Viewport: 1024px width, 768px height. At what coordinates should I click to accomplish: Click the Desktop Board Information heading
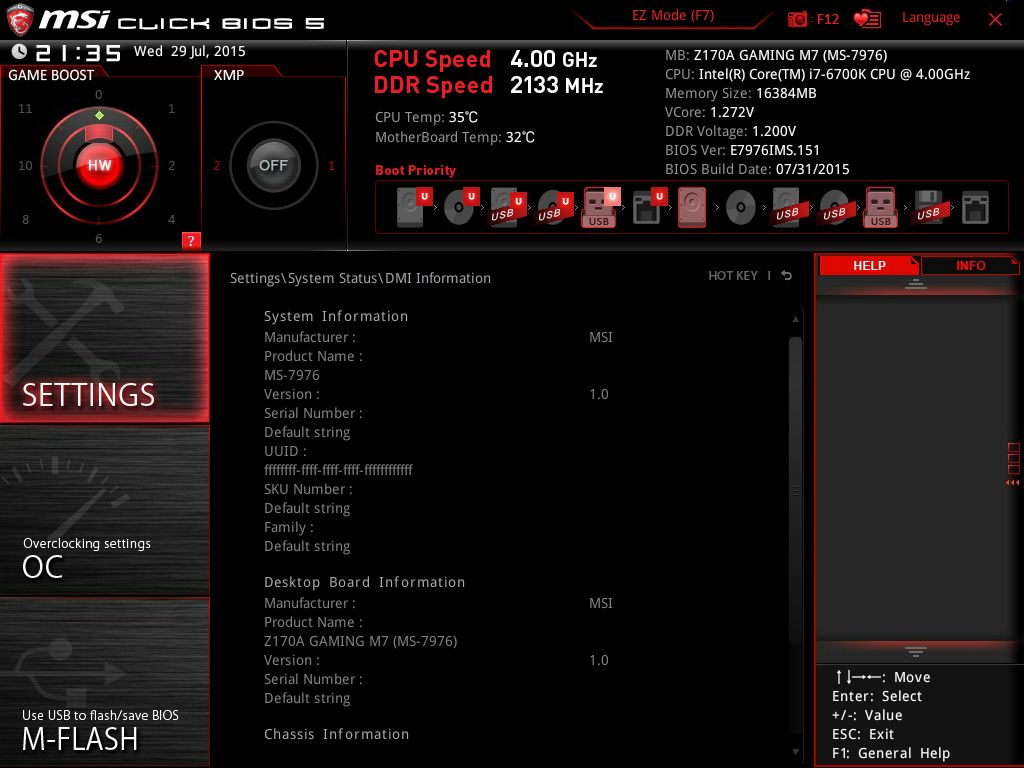[x=364, y=582]
